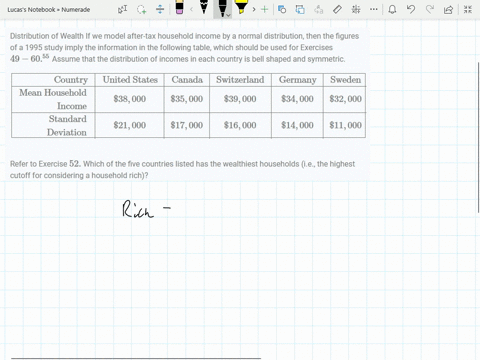Viewport: 480px width, 360px height.
Task: Click the $17,000 standard deviation cell
Action: 187,125
